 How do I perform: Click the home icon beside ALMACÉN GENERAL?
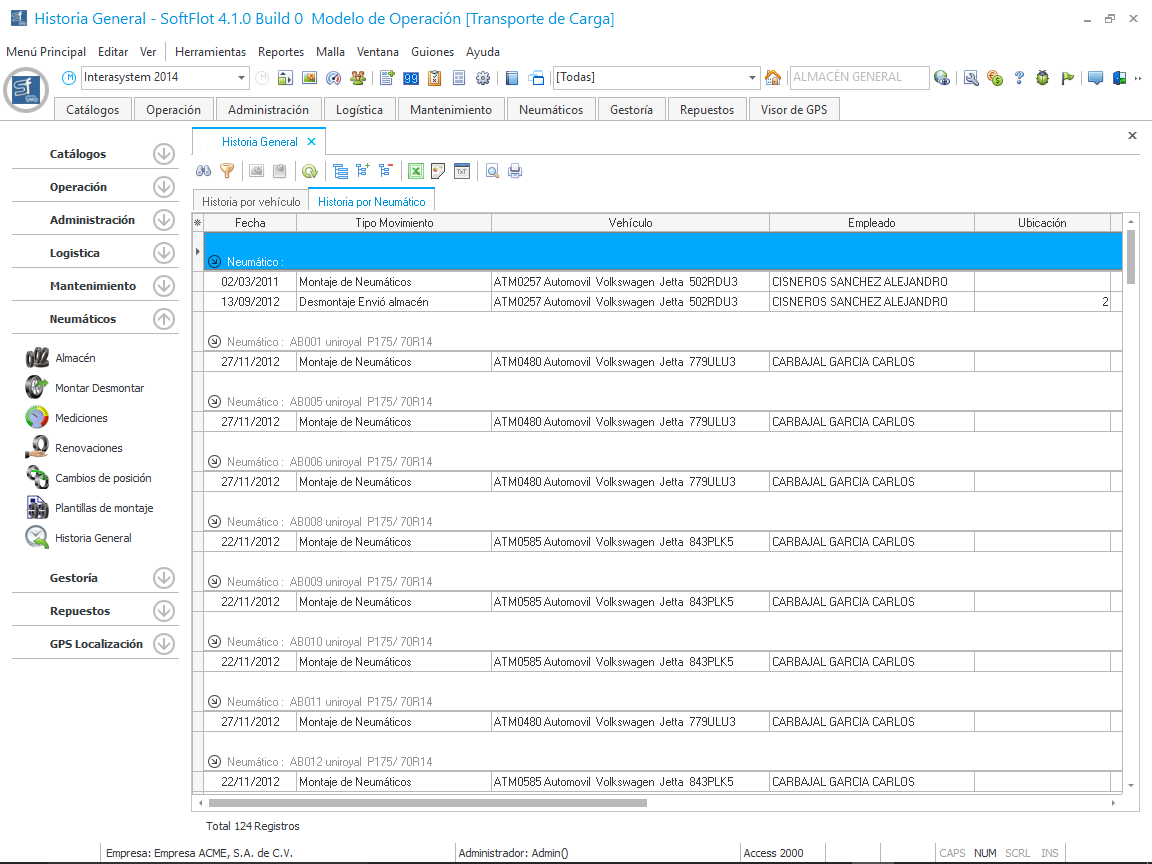coord(772,78)
